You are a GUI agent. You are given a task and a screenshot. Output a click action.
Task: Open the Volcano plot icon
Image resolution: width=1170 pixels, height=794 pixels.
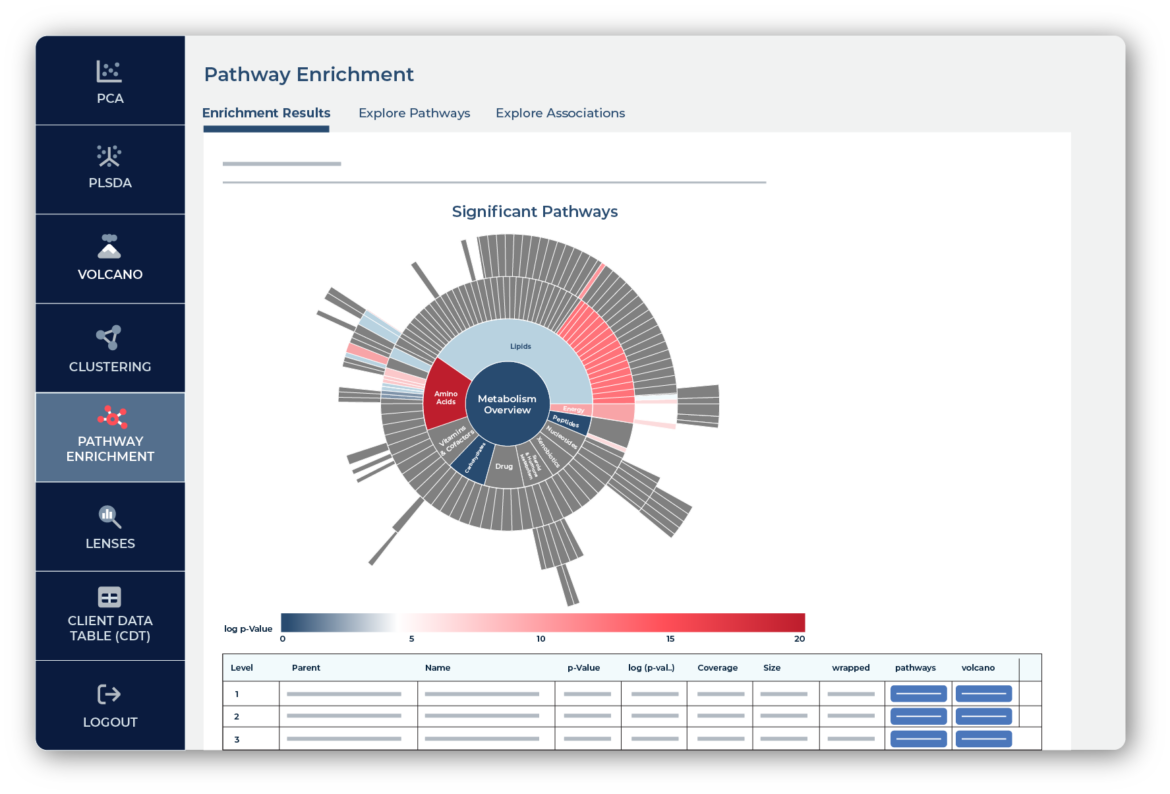(x=109, y=246)
